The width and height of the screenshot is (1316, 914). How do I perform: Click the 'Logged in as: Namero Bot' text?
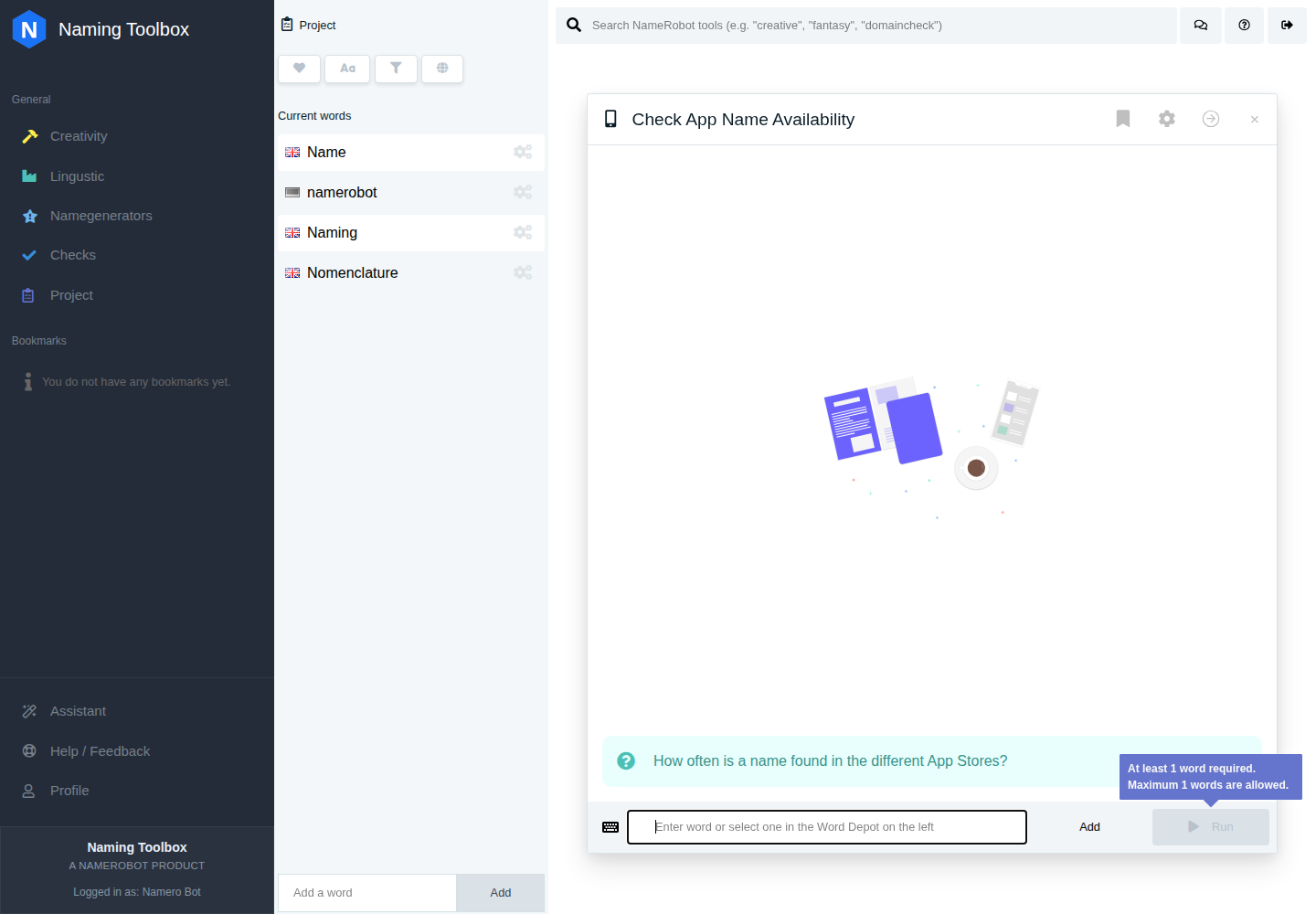click(137, 892)
